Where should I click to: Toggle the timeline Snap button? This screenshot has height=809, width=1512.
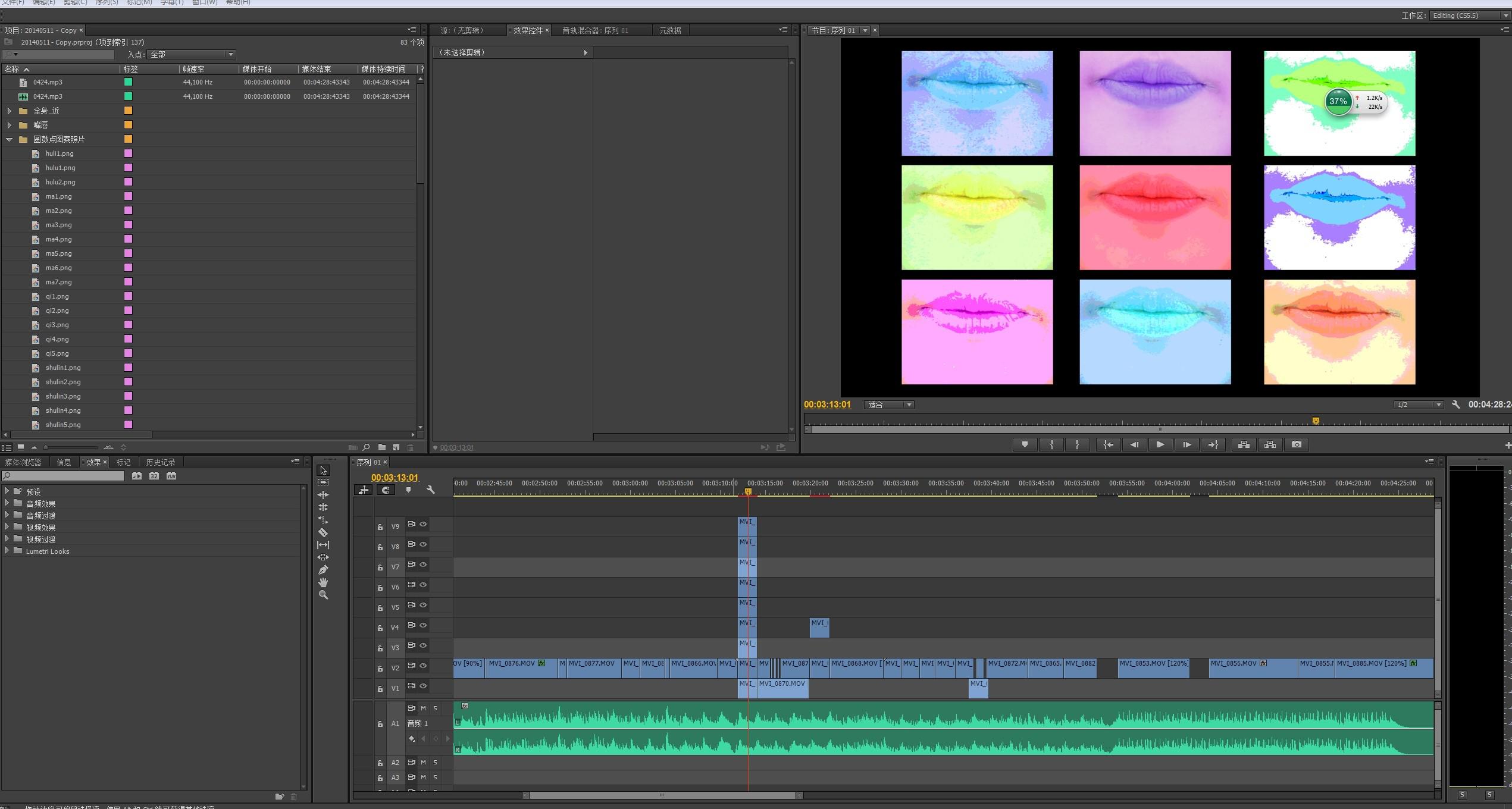[x=386, y=490]
